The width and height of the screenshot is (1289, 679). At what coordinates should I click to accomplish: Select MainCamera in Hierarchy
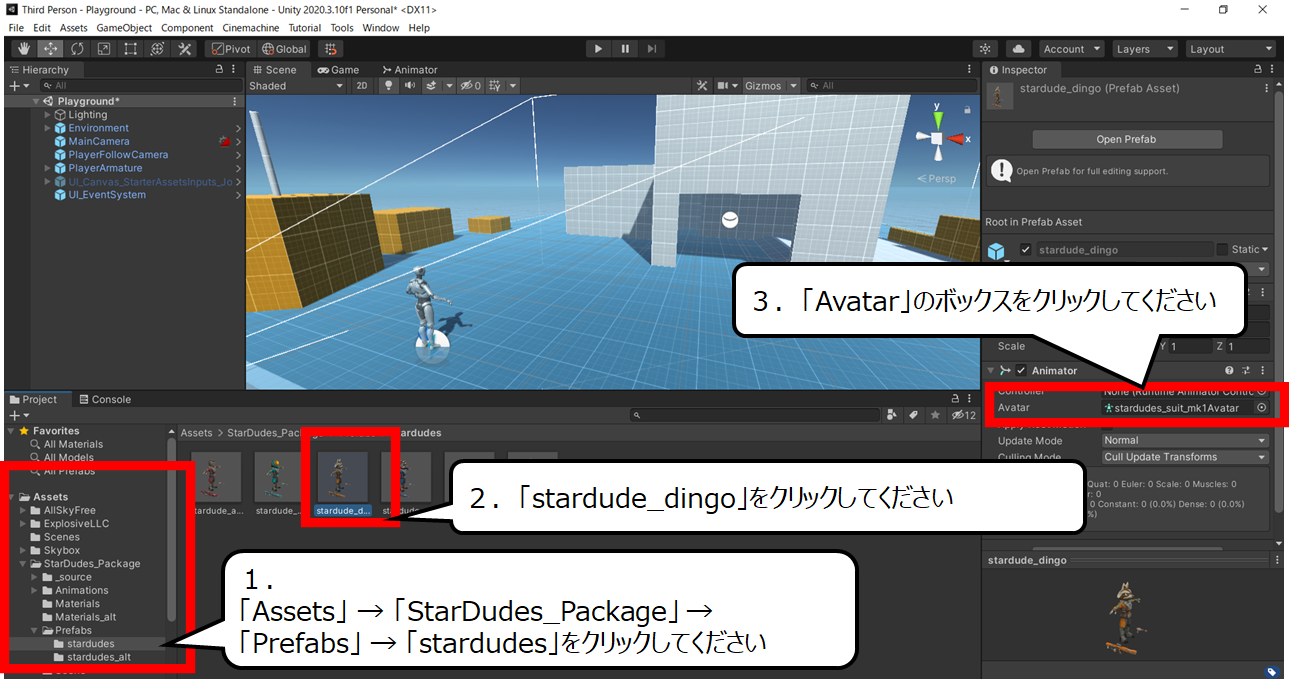pos(99,141)
